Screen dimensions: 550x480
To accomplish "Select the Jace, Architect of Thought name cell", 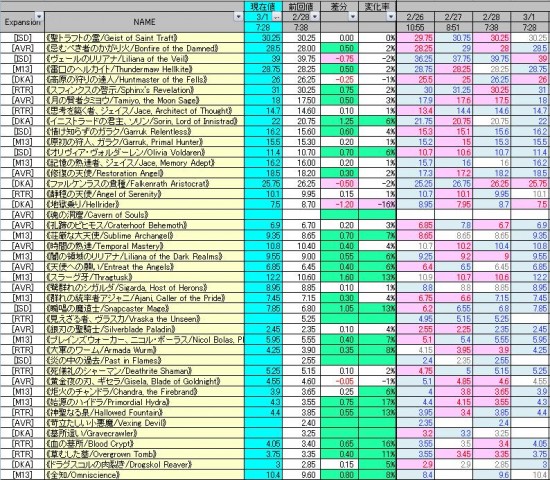I will (144, 111).
